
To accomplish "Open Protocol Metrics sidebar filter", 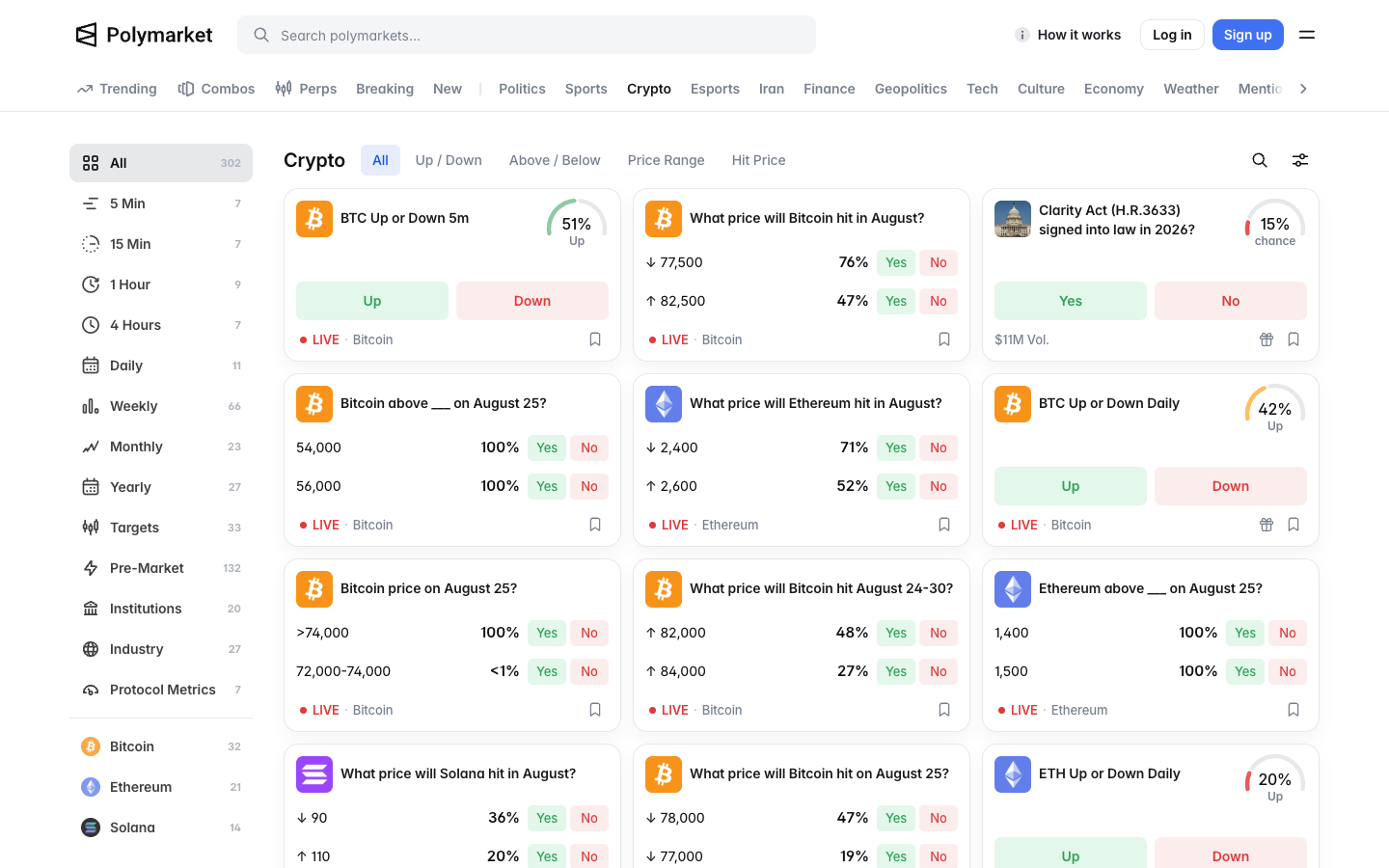I will [161, 690].
